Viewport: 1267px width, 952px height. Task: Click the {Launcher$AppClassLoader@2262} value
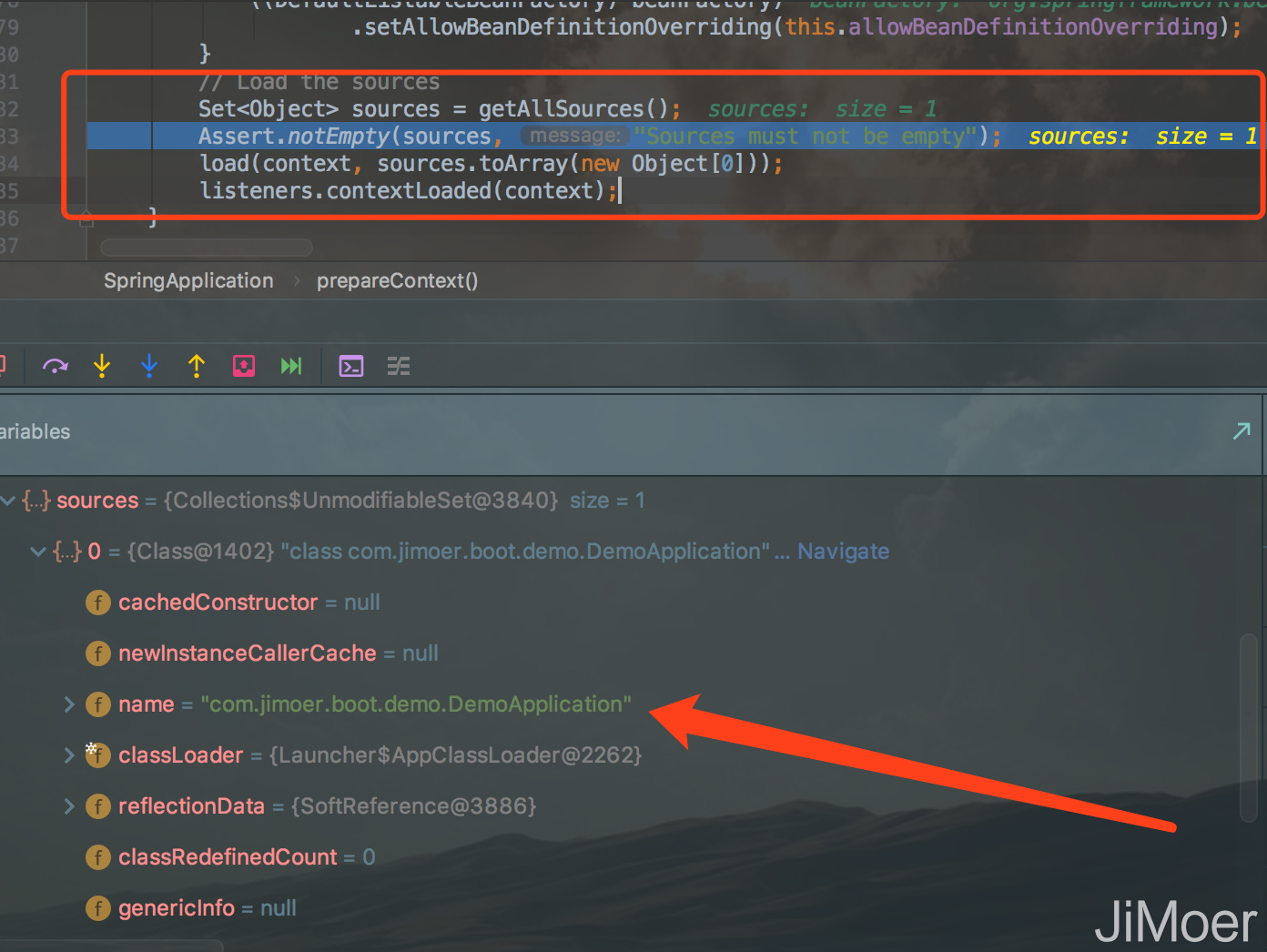pos(456,755)
